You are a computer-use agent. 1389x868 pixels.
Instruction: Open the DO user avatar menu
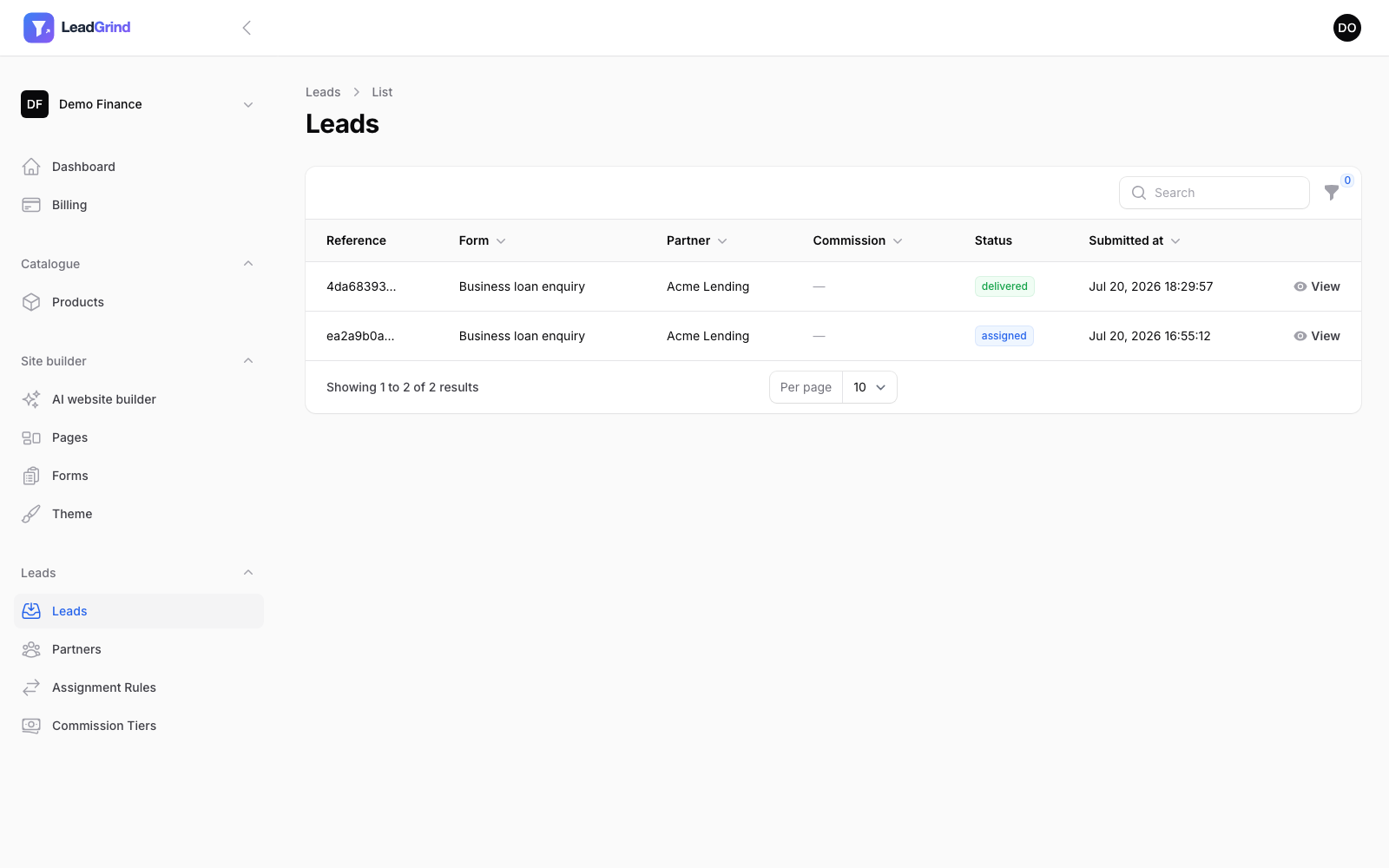click(1346, 28)
